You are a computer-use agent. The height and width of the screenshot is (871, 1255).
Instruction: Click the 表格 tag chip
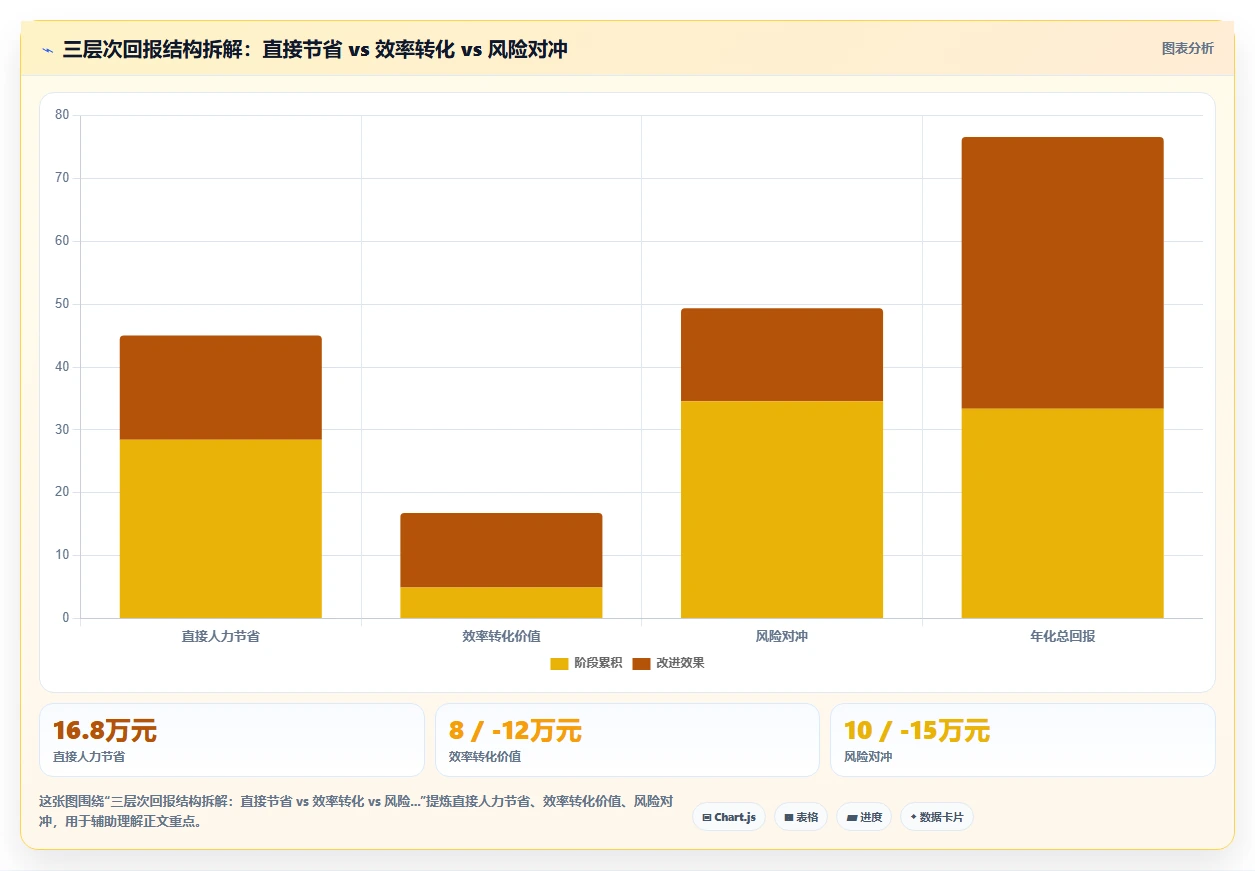coord(801,817)
